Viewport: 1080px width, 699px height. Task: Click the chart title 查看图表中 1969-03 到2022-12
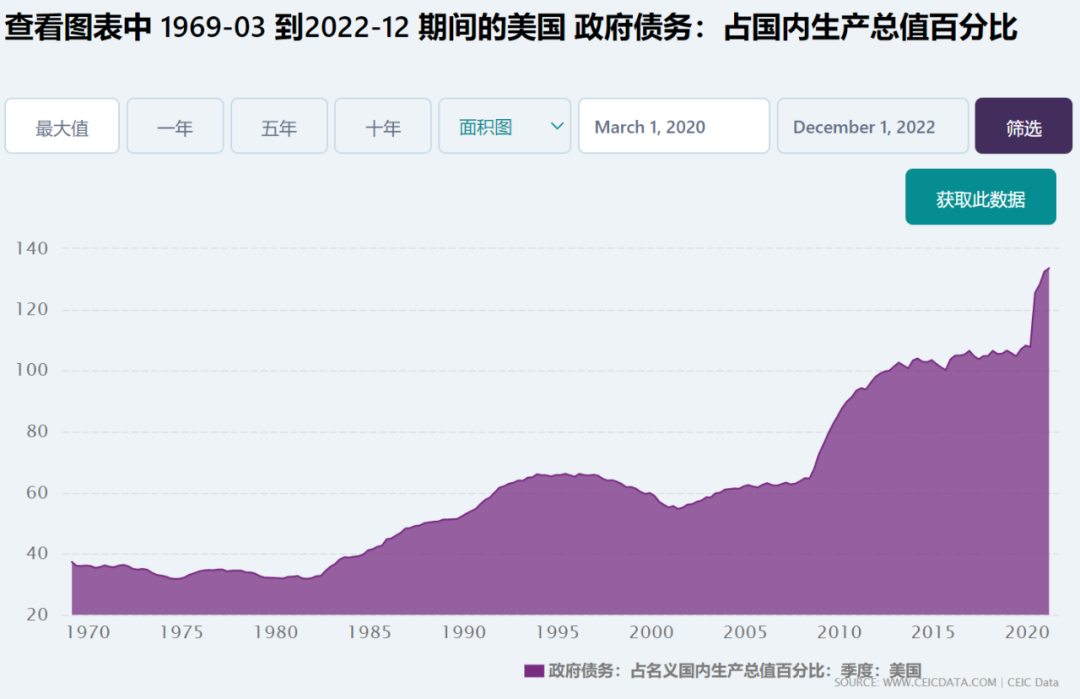tap(207, 28)
